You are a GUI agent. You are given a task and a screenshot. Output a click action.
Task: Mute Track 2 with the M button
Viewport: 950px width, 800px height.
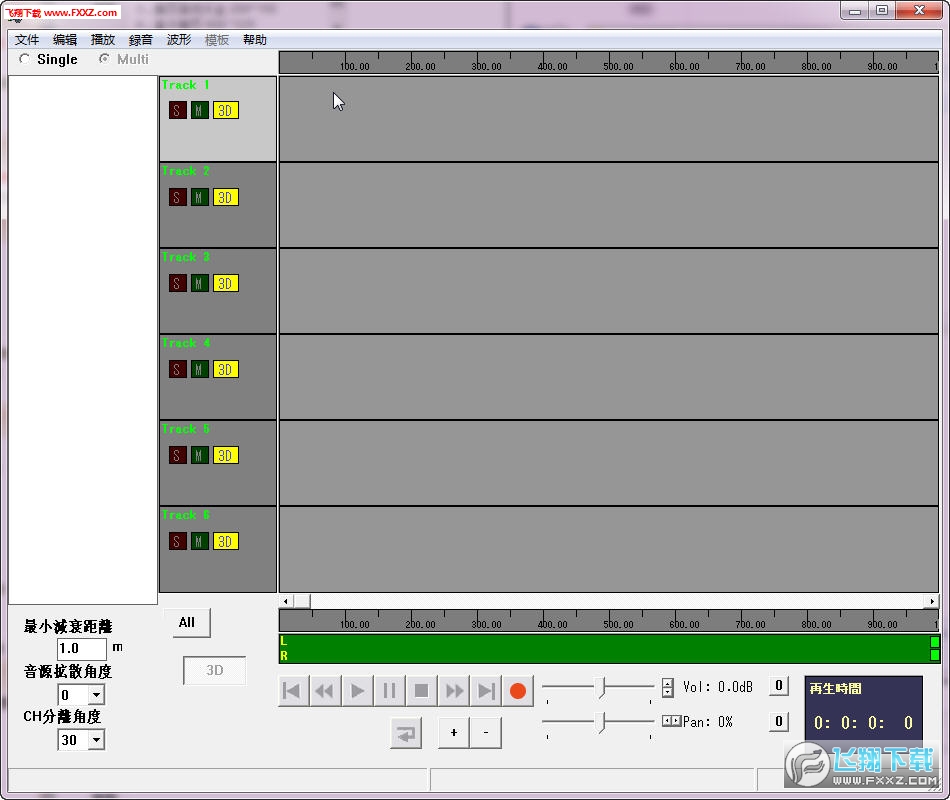tap(199, 197)
